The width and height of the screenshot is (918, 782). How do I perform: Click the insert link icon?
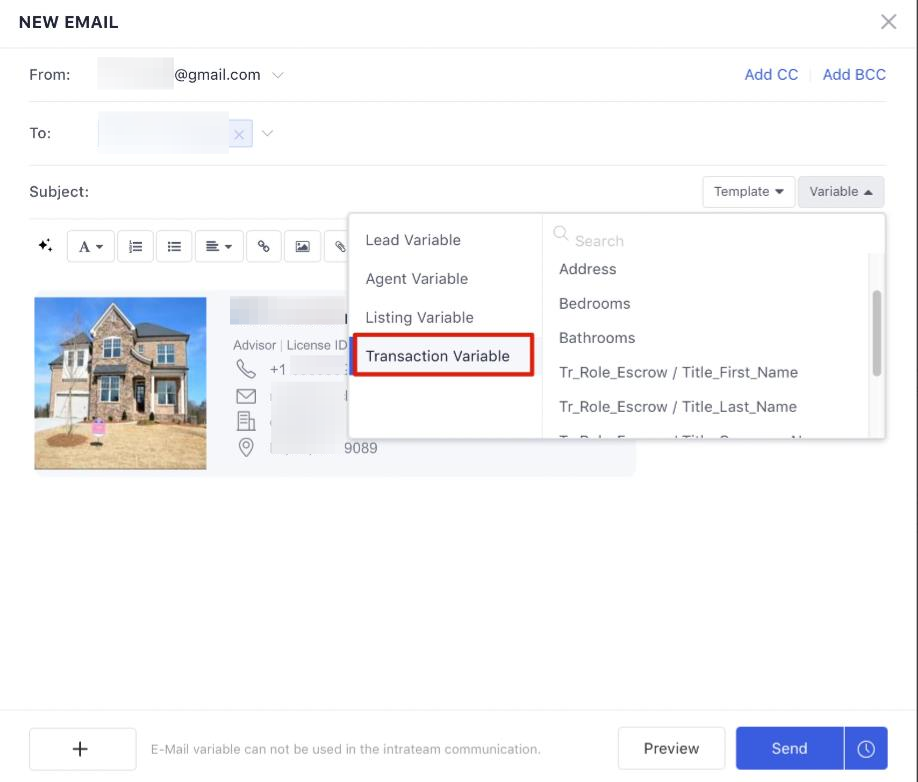click(263, 246)
